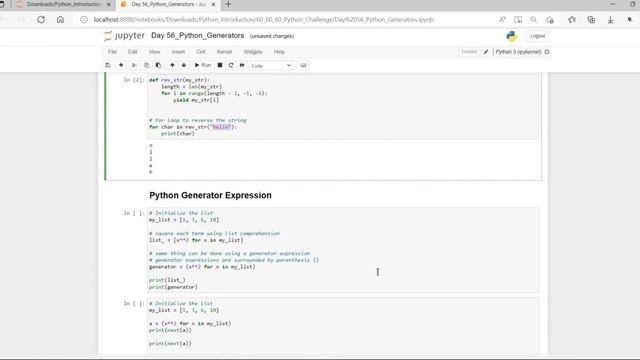Interrupt the kernel with the stop icon
640x360 pixels.
point(220,65)
